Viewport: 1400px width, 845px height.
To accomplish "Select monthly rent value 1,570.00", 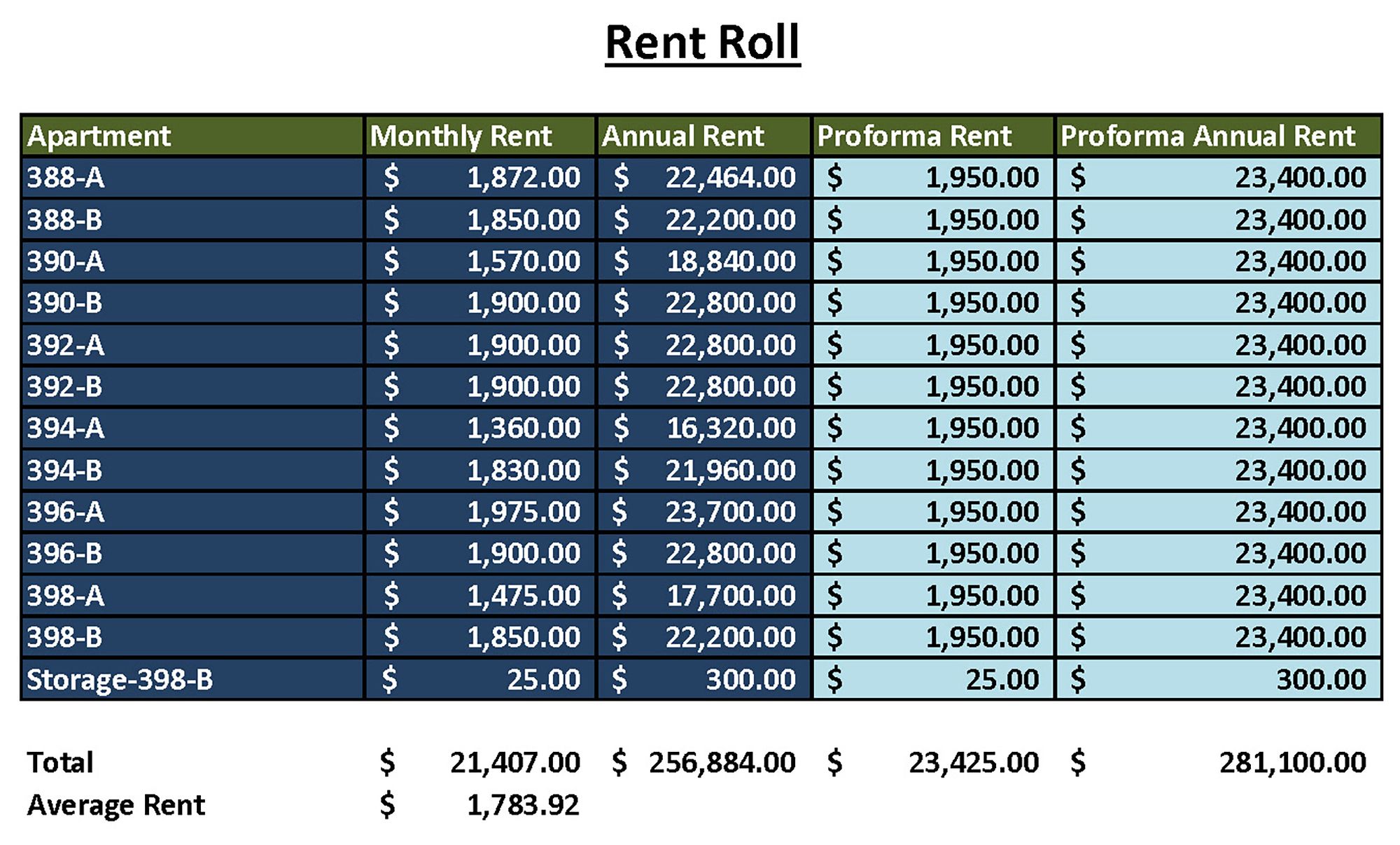I will click(523, 261).
